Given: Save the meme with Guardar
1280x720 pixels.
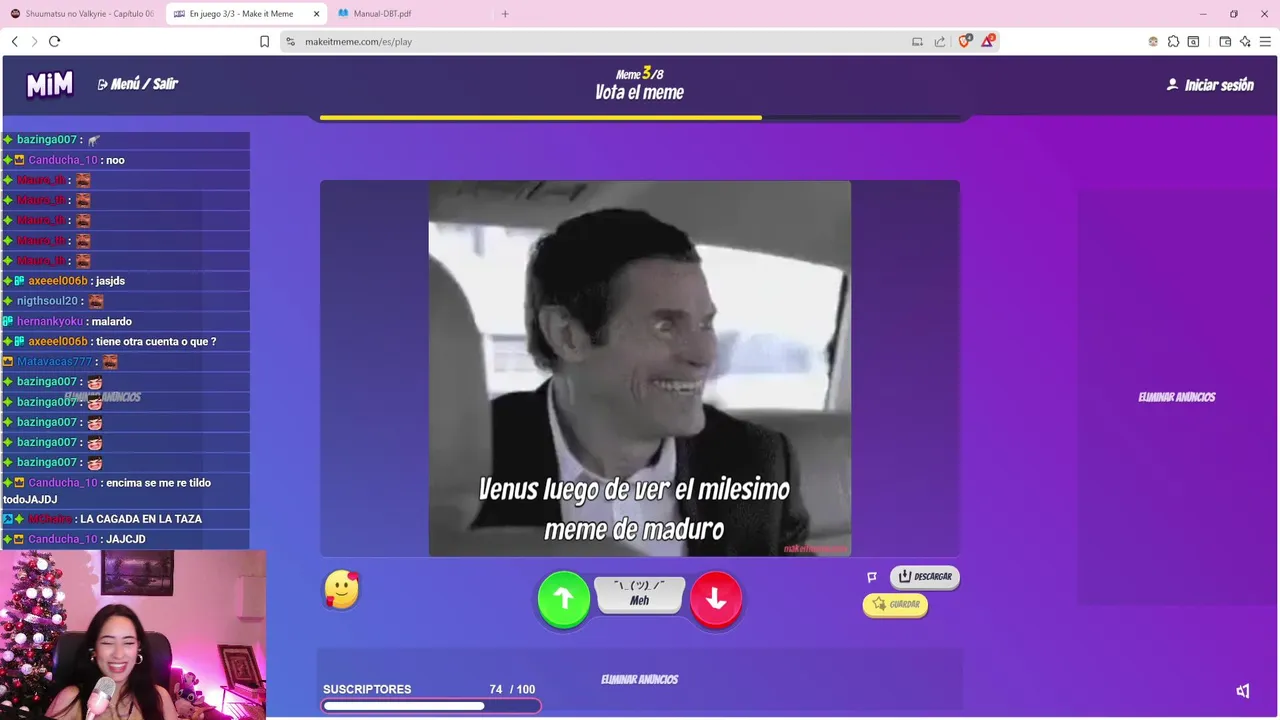Looking at the screenshot, I should 895,604.
